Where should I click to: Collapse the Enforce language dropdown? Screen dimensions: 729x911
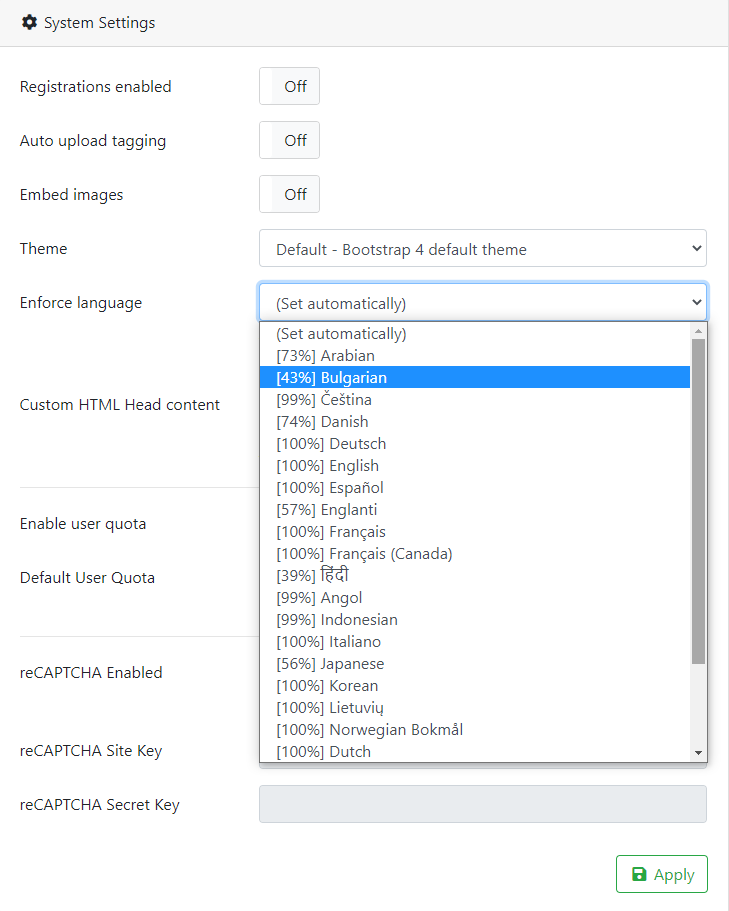[483, 302]
